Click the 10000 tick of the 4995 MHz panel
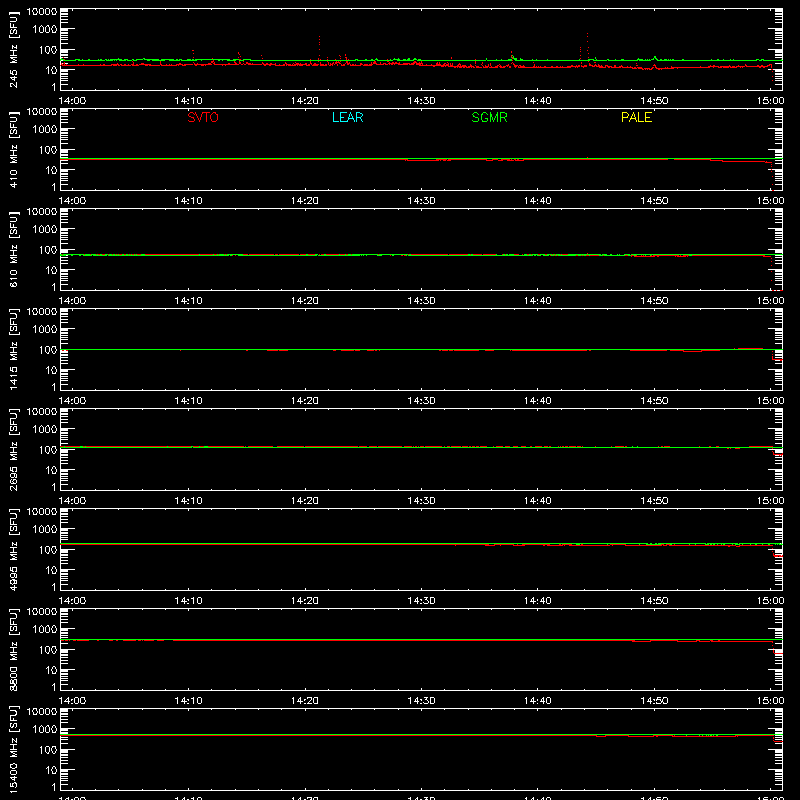The height and width of the screenshot is (800, 800). tap(42, 512)
